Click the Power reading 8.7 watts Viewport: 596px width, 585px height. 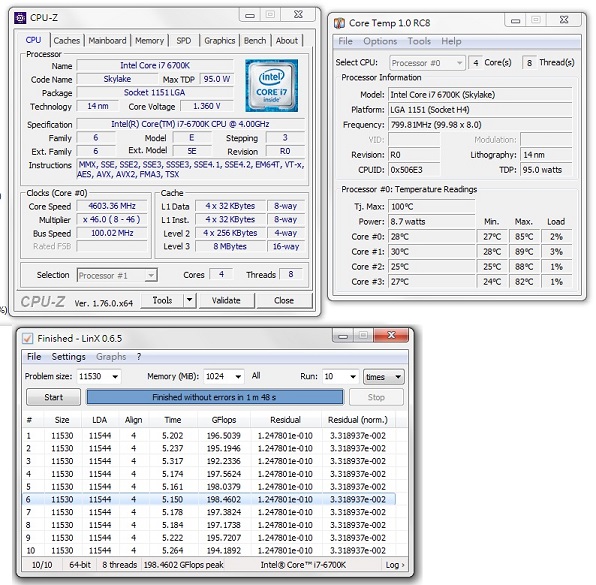431,222
